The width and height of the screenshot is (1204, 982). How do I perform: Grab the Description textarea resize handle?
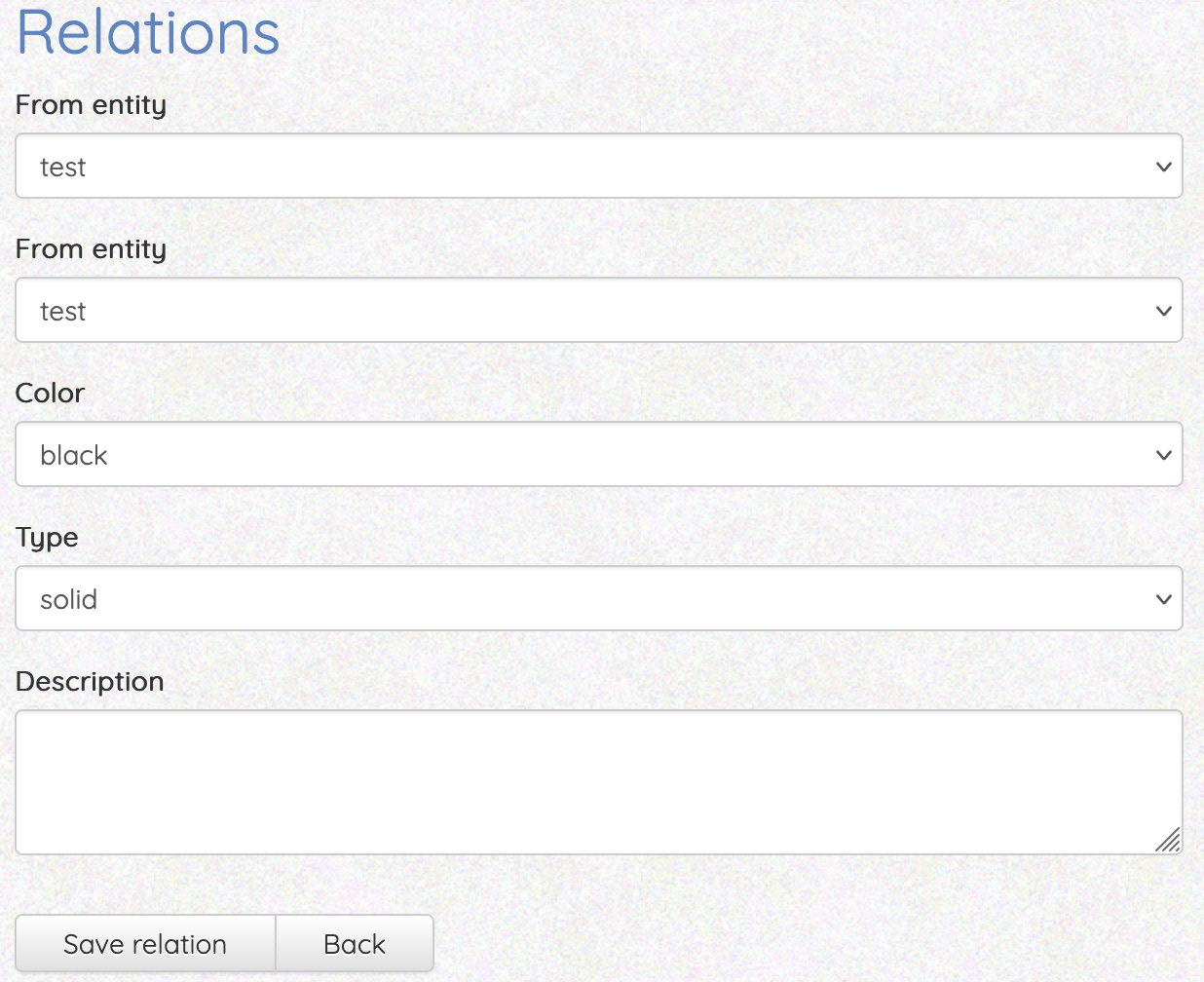coord(1169,841)
